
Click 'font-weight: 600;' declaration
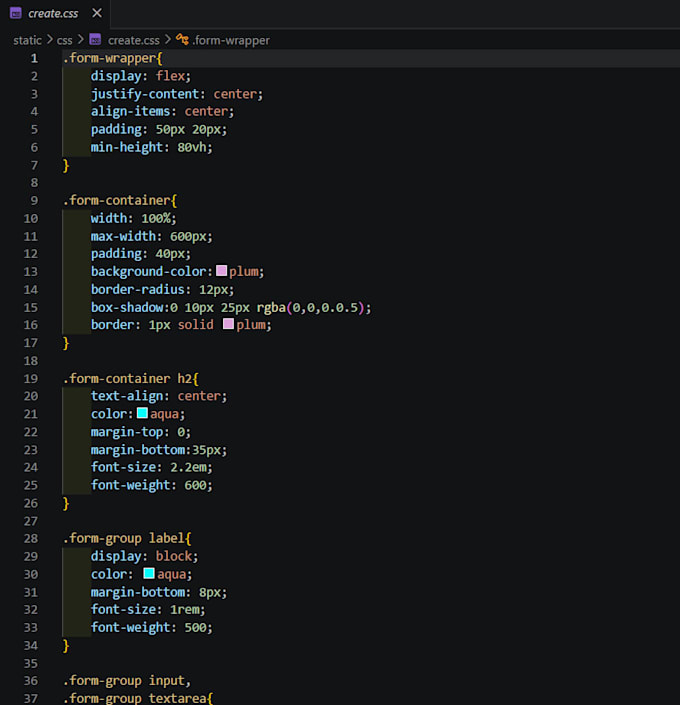click(x=152, y=485)
